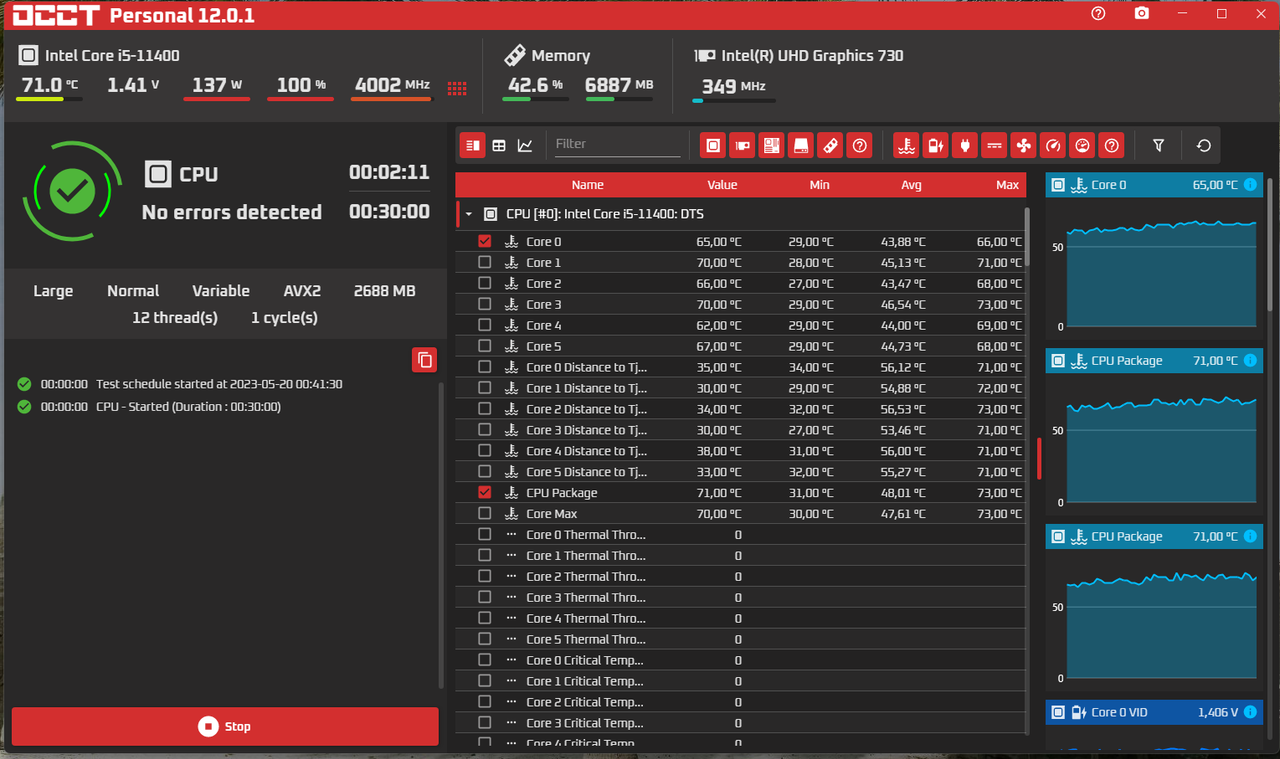Screen dimensions: 1280x759
Task: Check the Core 3 sensor checkbox
Action: (x=485, y=304)
